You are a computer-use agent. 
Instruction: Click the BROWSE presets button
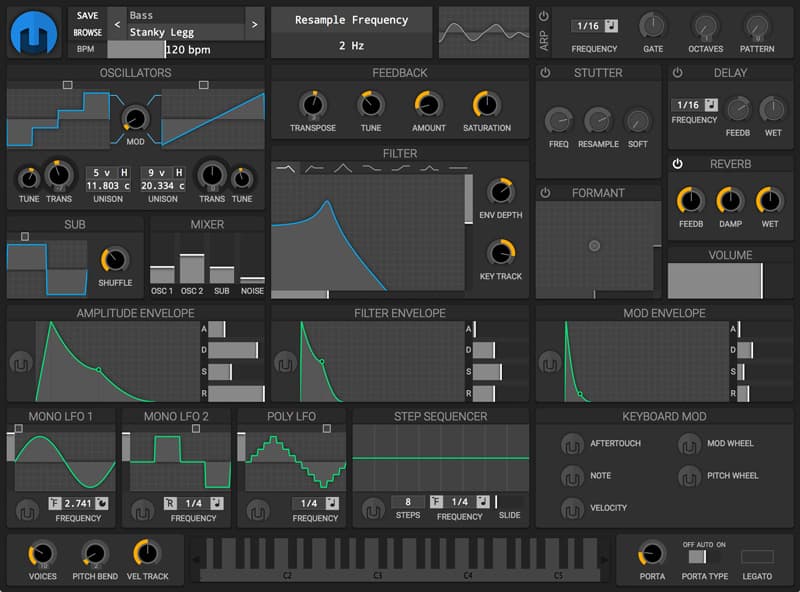88,32
